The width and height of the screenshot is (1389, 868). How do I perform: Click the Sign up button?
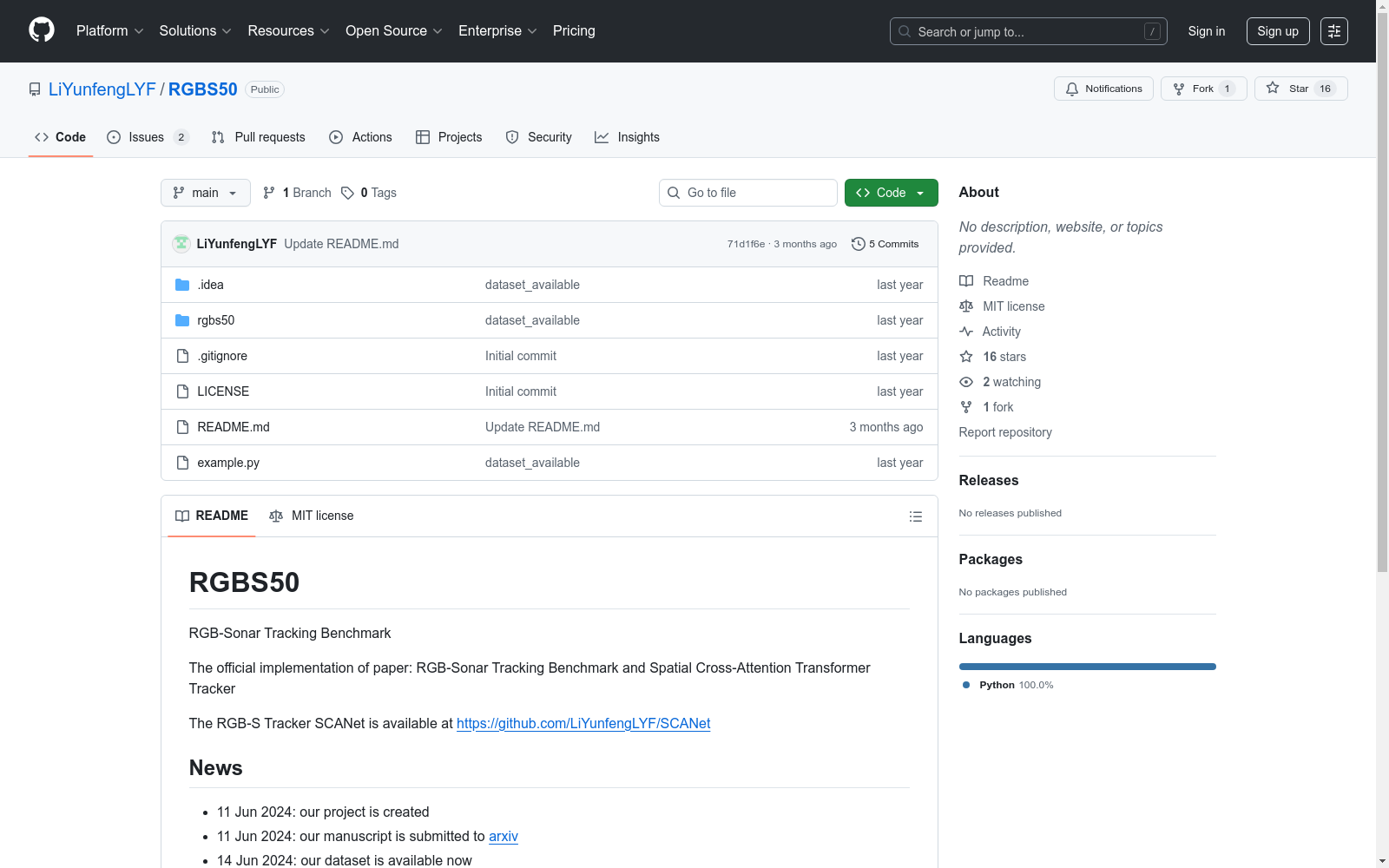click(x=1278, y=31)
